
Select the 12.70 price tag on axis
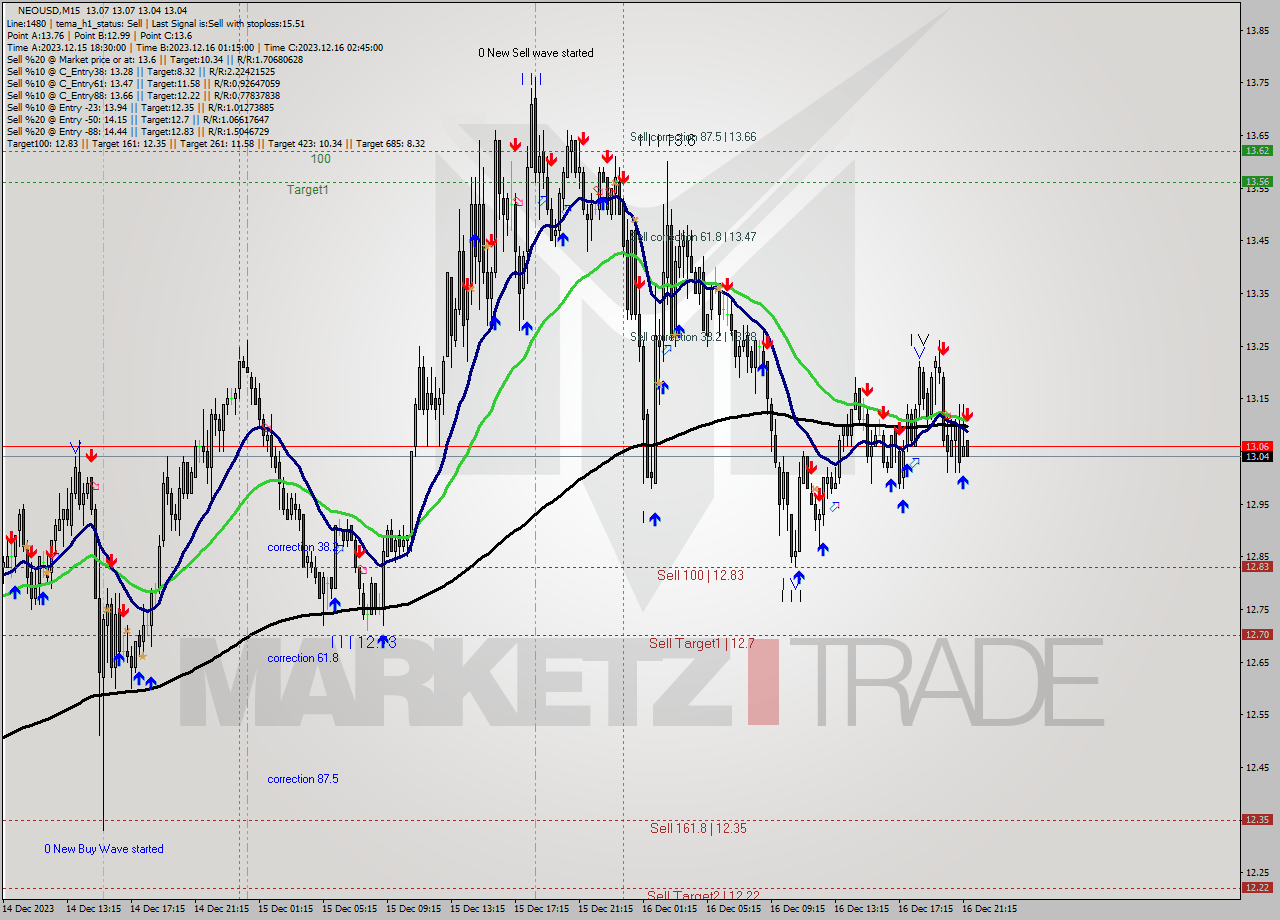click(1257, 634)
